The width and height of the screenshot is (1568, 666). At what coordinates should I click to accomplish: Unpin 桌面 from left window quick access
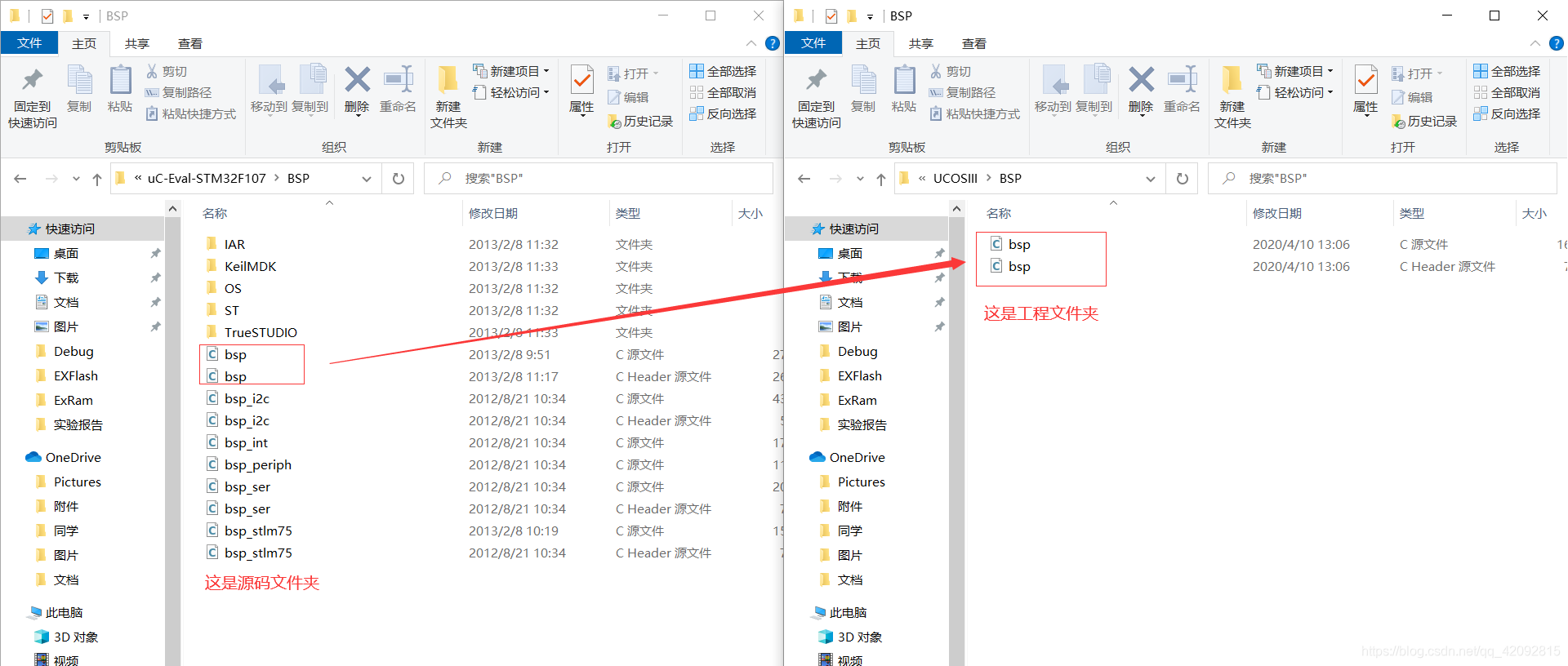155,254
